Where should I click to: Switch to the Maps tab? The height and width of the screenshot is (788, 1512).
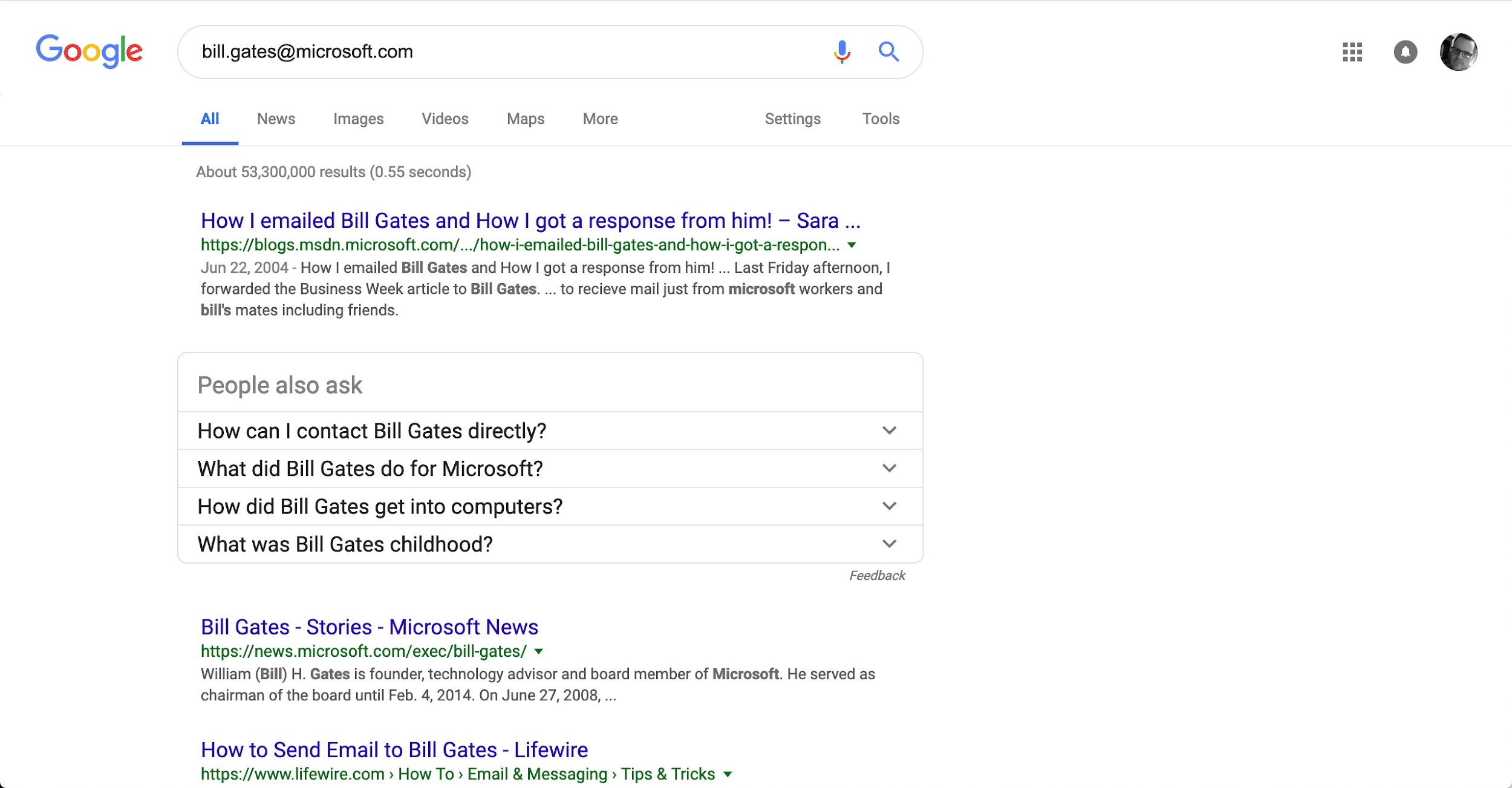[x=526, y=119]
